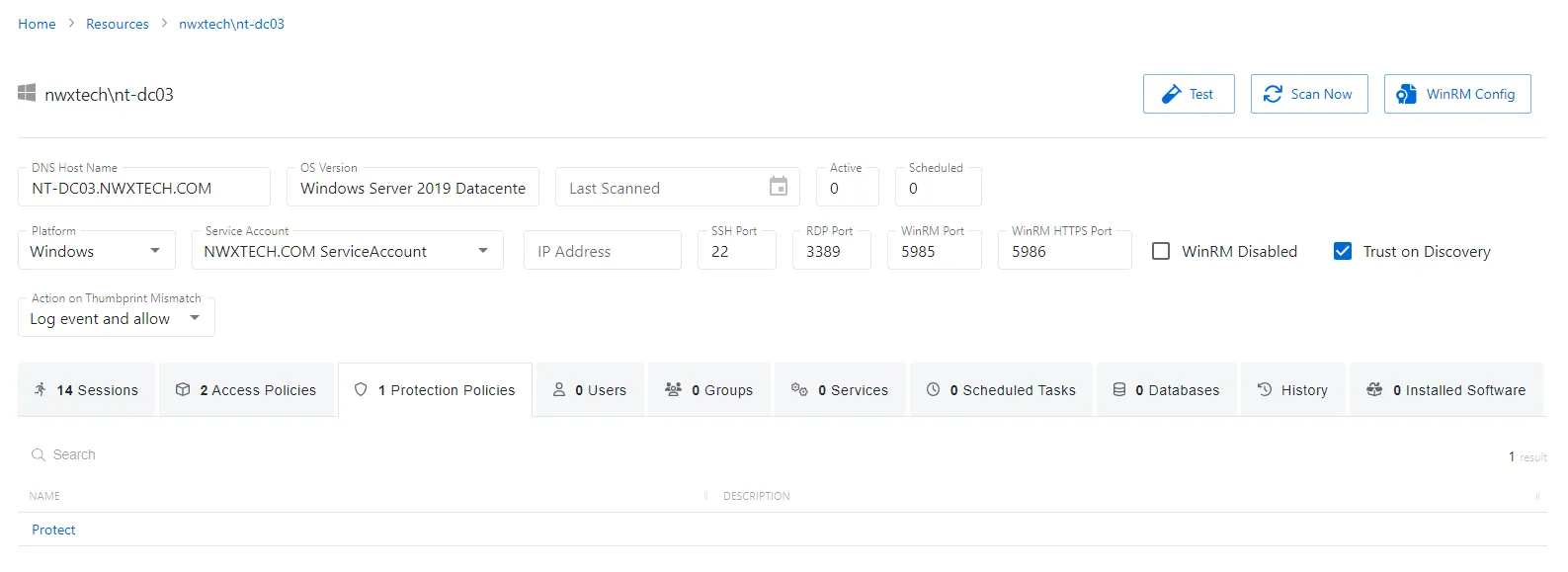Open the 0 Databases tab
Image resolution: width=1568 pixels, height=572 pixels.
coord(1167,389)
